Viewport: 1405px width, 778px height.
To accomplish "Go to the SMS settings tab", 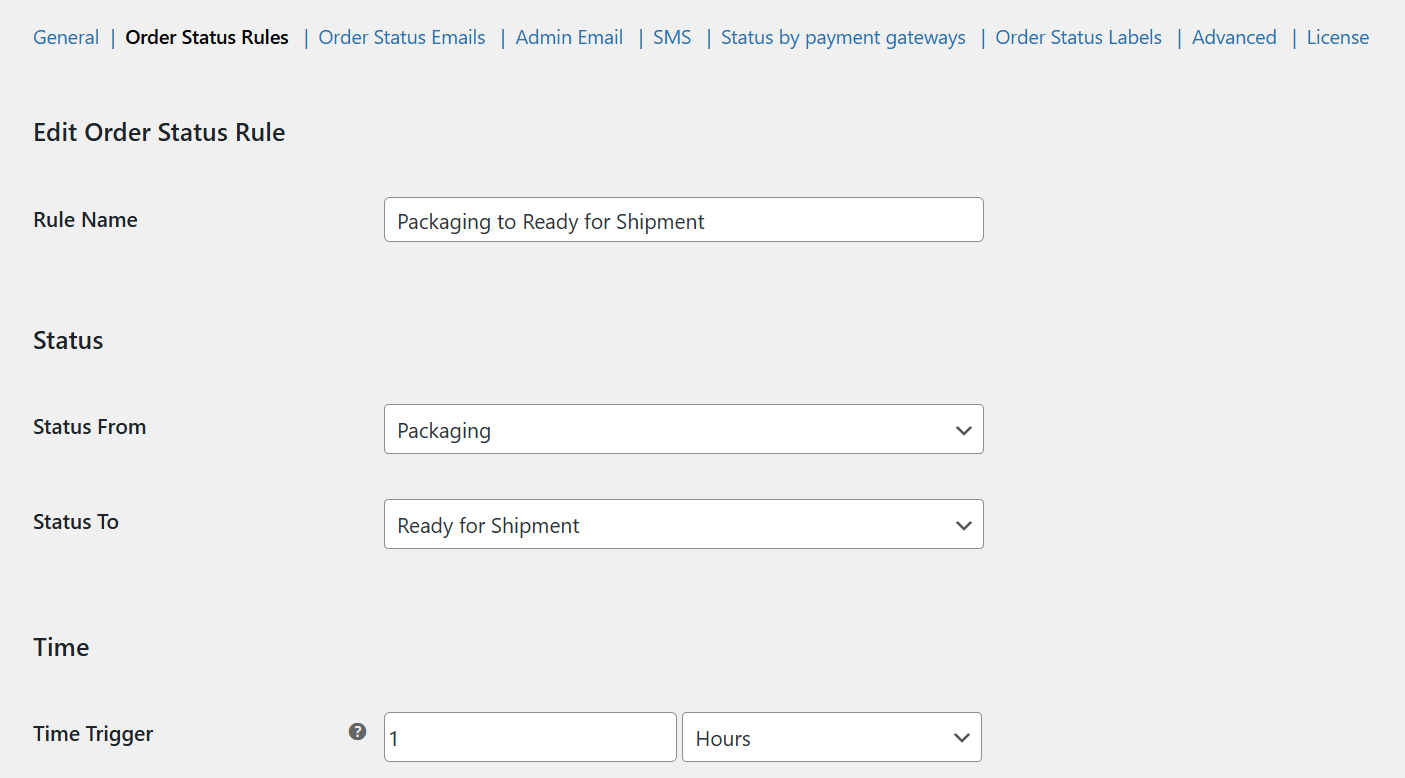I will [x=672, y=37].
